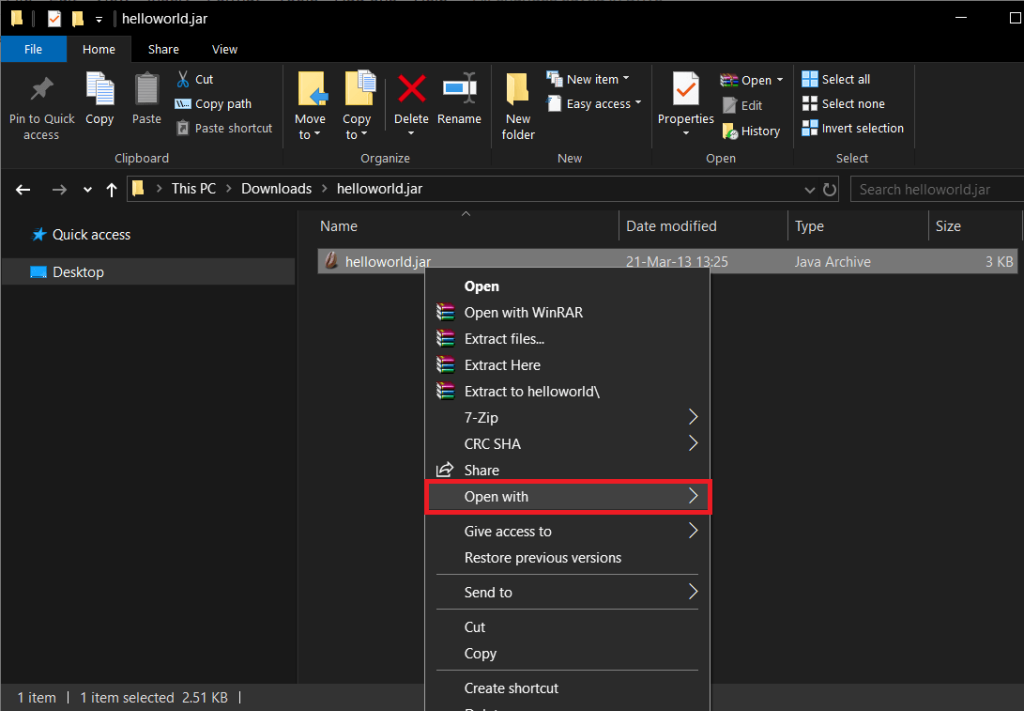The width and height of the screenshot is (1024, 711).
Task: Click Select none in the ribbon
Action: pyautogui.click(x=843, y=104)
